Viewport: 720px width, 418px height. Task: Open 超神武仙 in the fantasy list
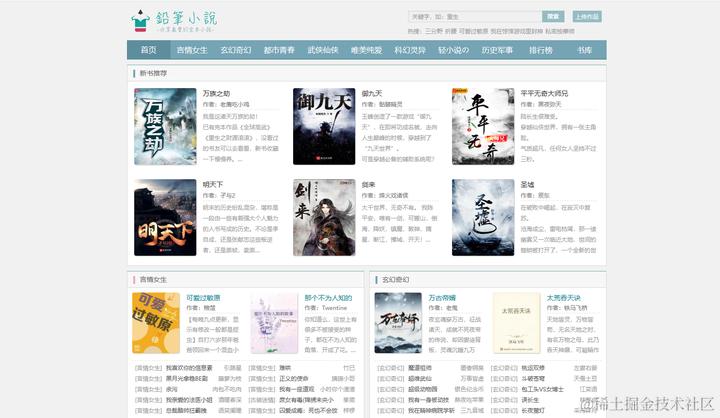click(x=420, y=378)
